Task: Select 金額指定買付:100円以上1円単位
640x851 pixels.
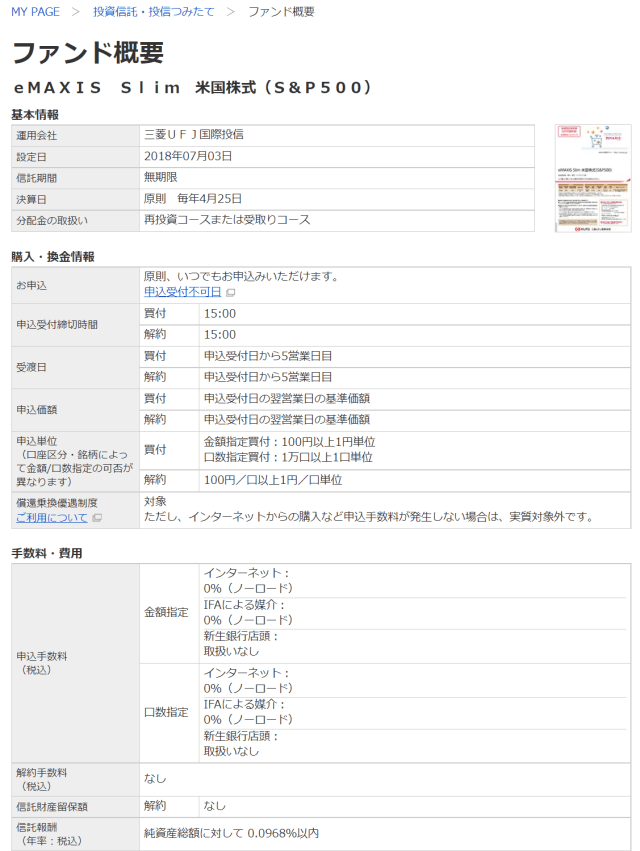Action: pyautogui.click(x=289, y=442)
